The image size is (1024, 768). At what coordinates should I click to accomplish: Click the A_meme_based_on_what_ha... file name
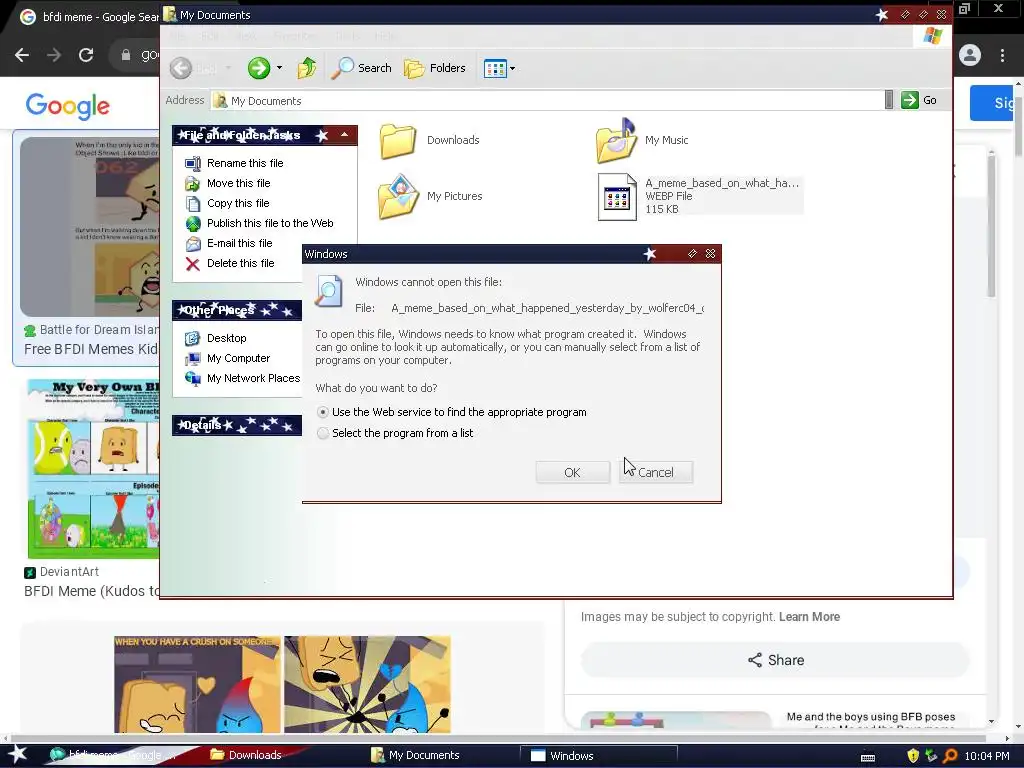[x=722, y=183]
